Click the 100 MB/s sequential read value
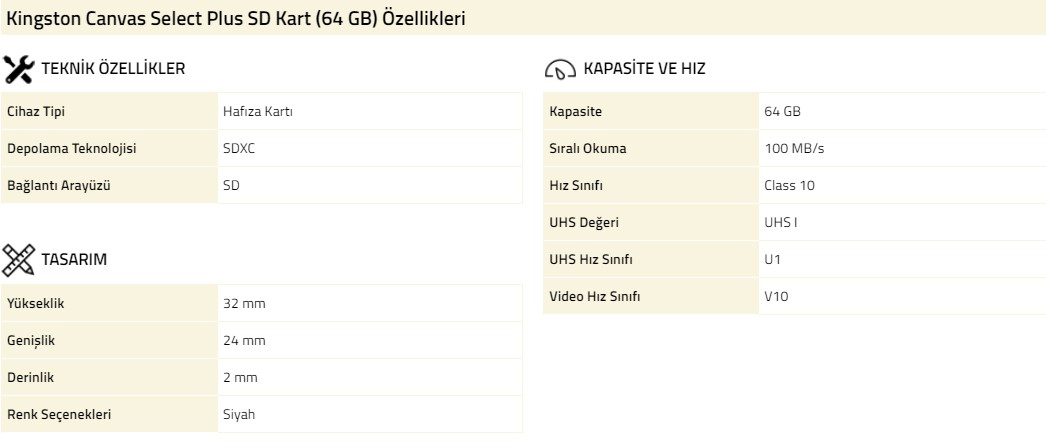The image size is (1046, 448). click(794, 149)
